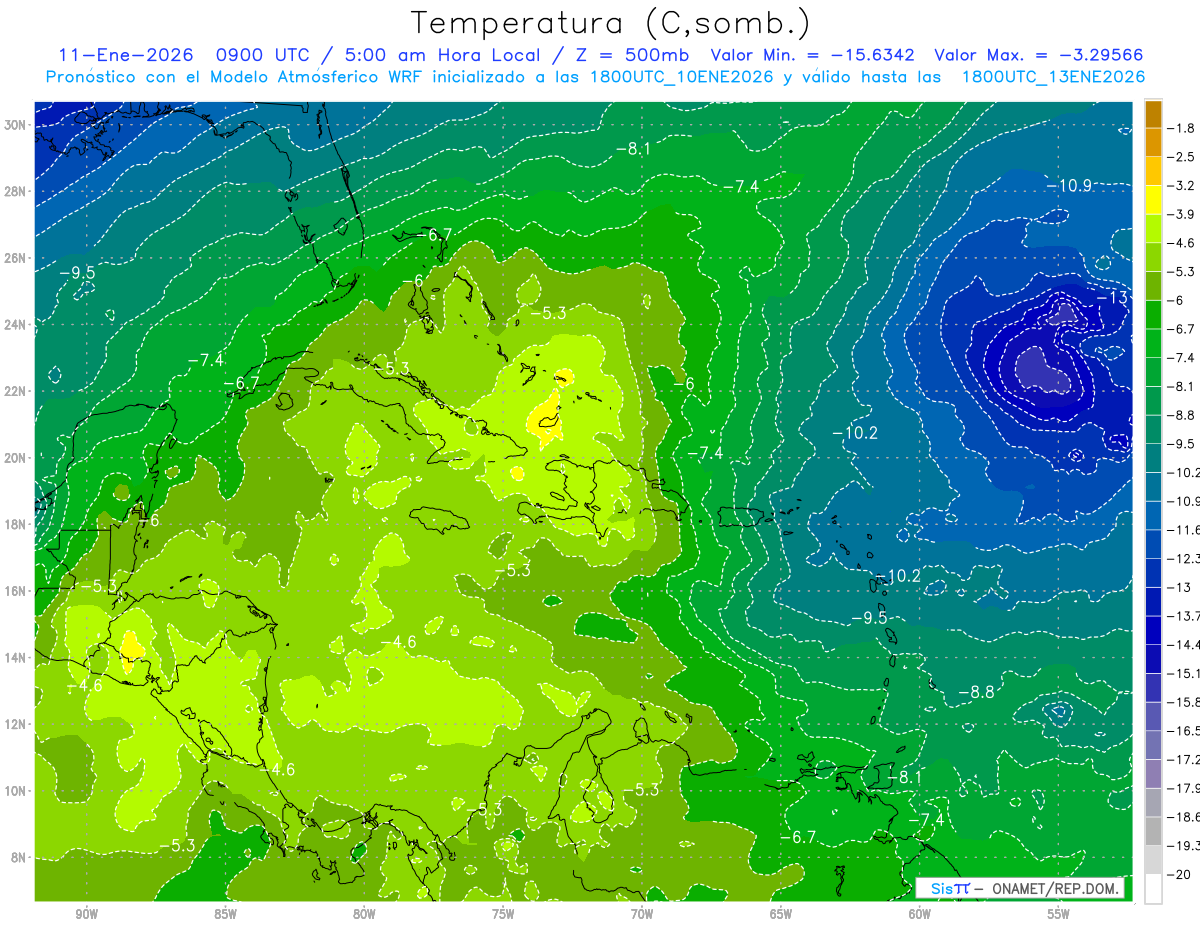Click the "1800UTC_10ENE2026" initialization text
The image size is (1200, 927).
pos(681,77)
